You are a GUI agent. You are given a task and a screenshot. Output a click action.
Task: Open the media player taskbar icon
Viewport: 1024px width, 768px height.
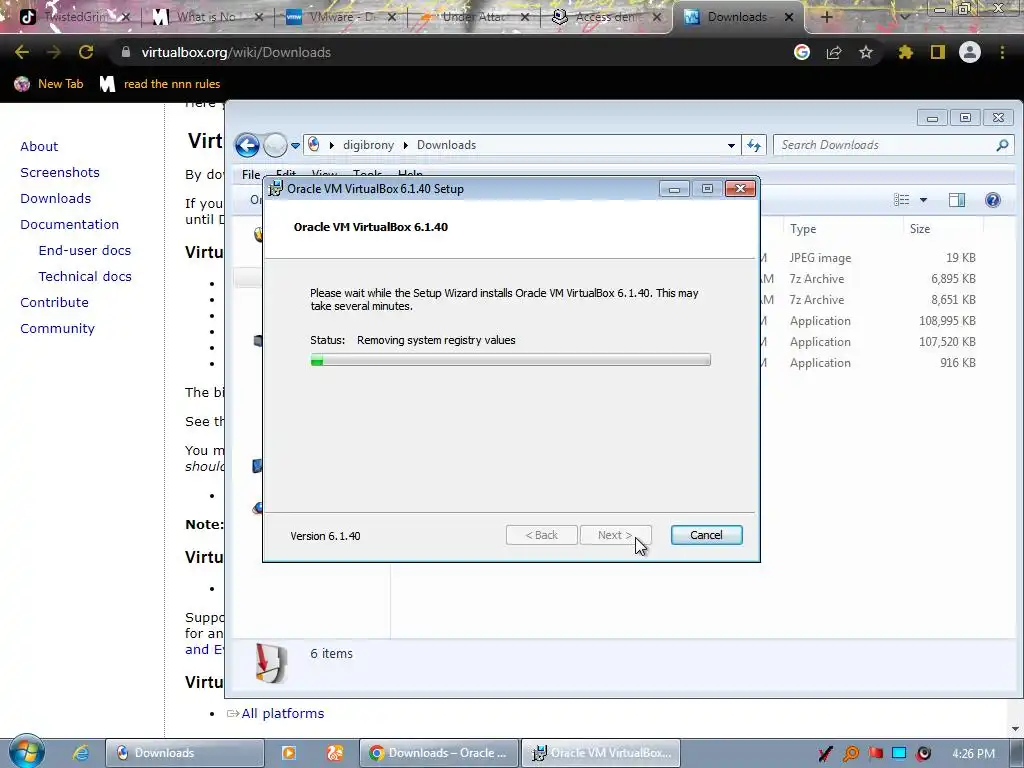[288, 753]
